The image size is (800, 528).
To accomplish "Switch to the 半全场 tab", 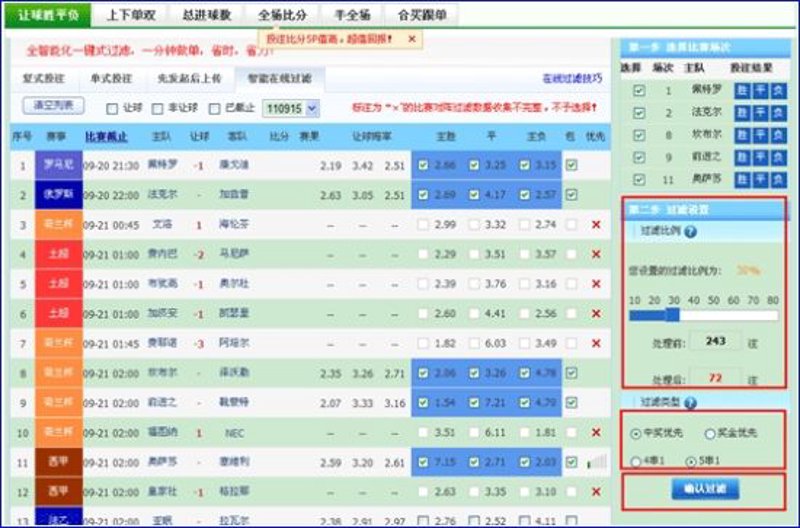I will pyautogui.click(x=352, y=15).
